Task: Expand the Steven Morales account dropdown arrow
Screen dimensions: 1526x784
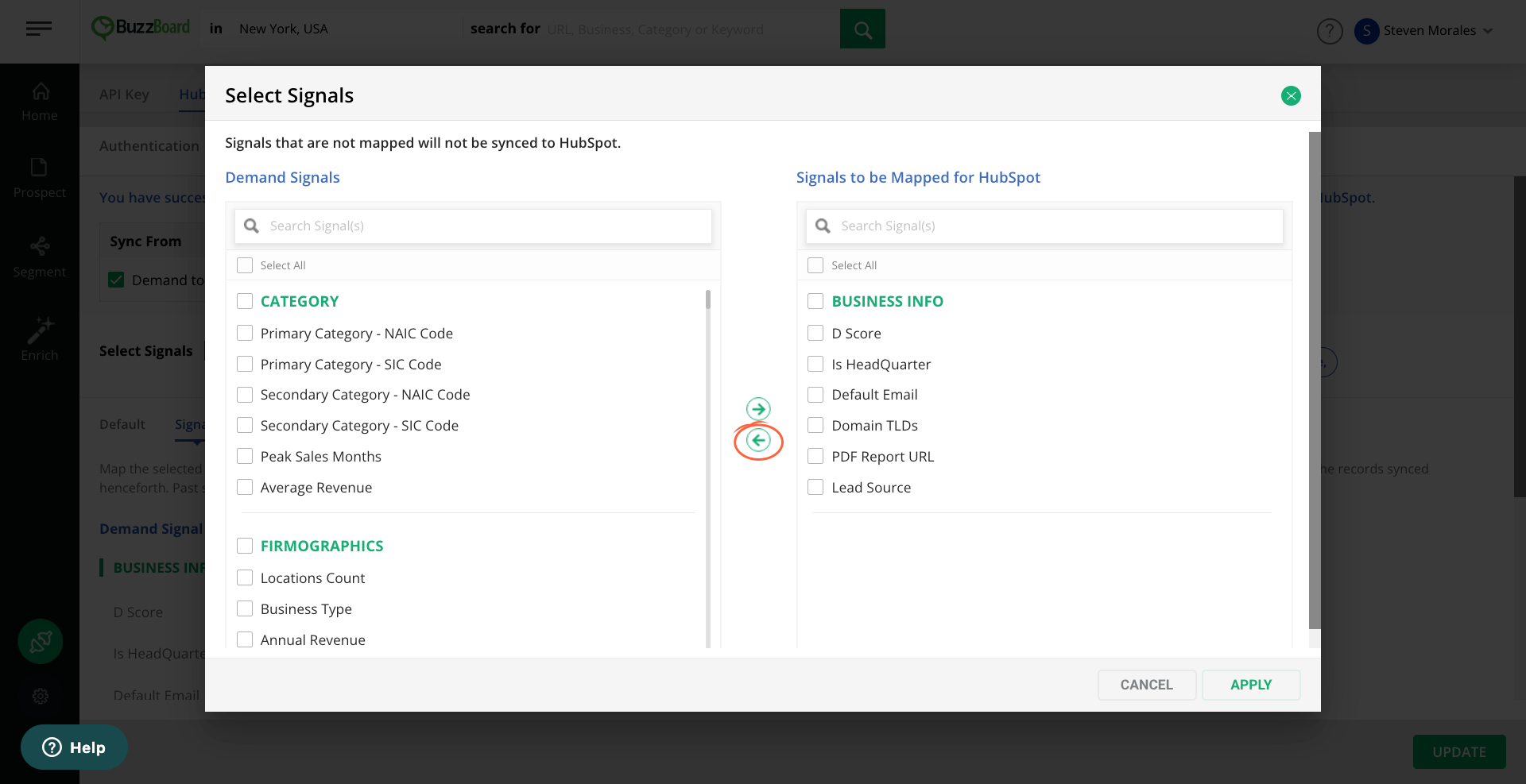Action: 1488,31
